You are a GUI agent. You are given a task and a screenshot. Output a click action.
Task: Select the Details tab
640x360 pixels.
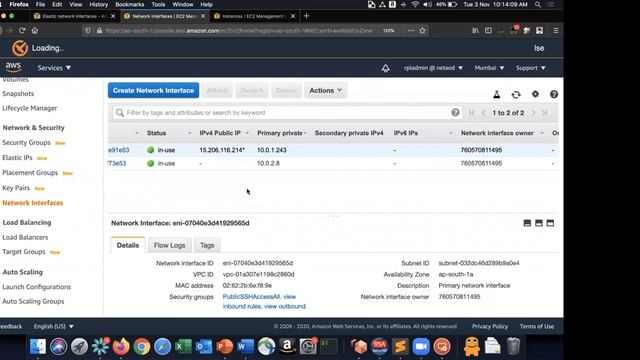pos(128,245)
